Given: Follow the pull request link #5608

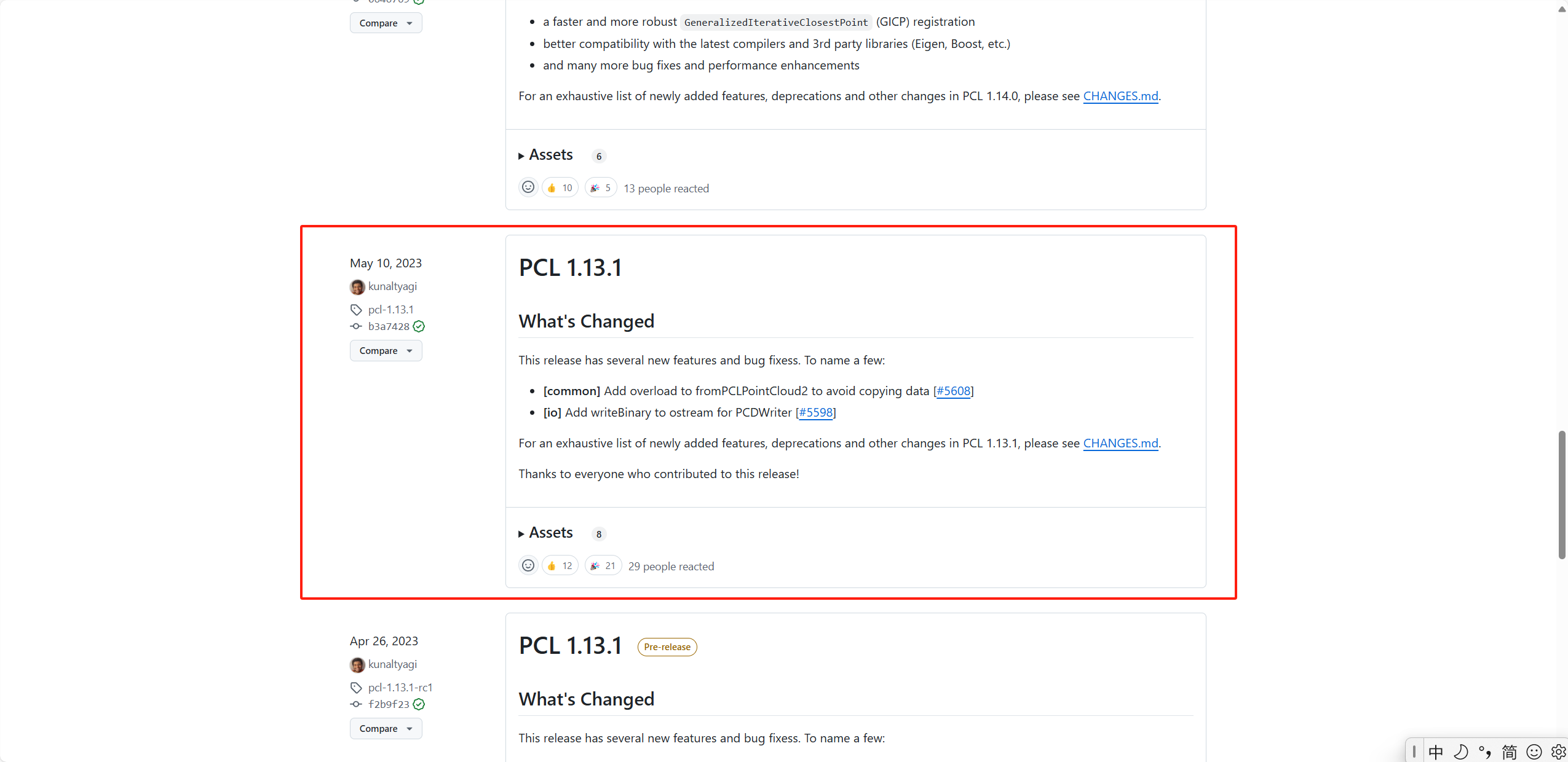Looking at the screenshot, I should [953, 390].
